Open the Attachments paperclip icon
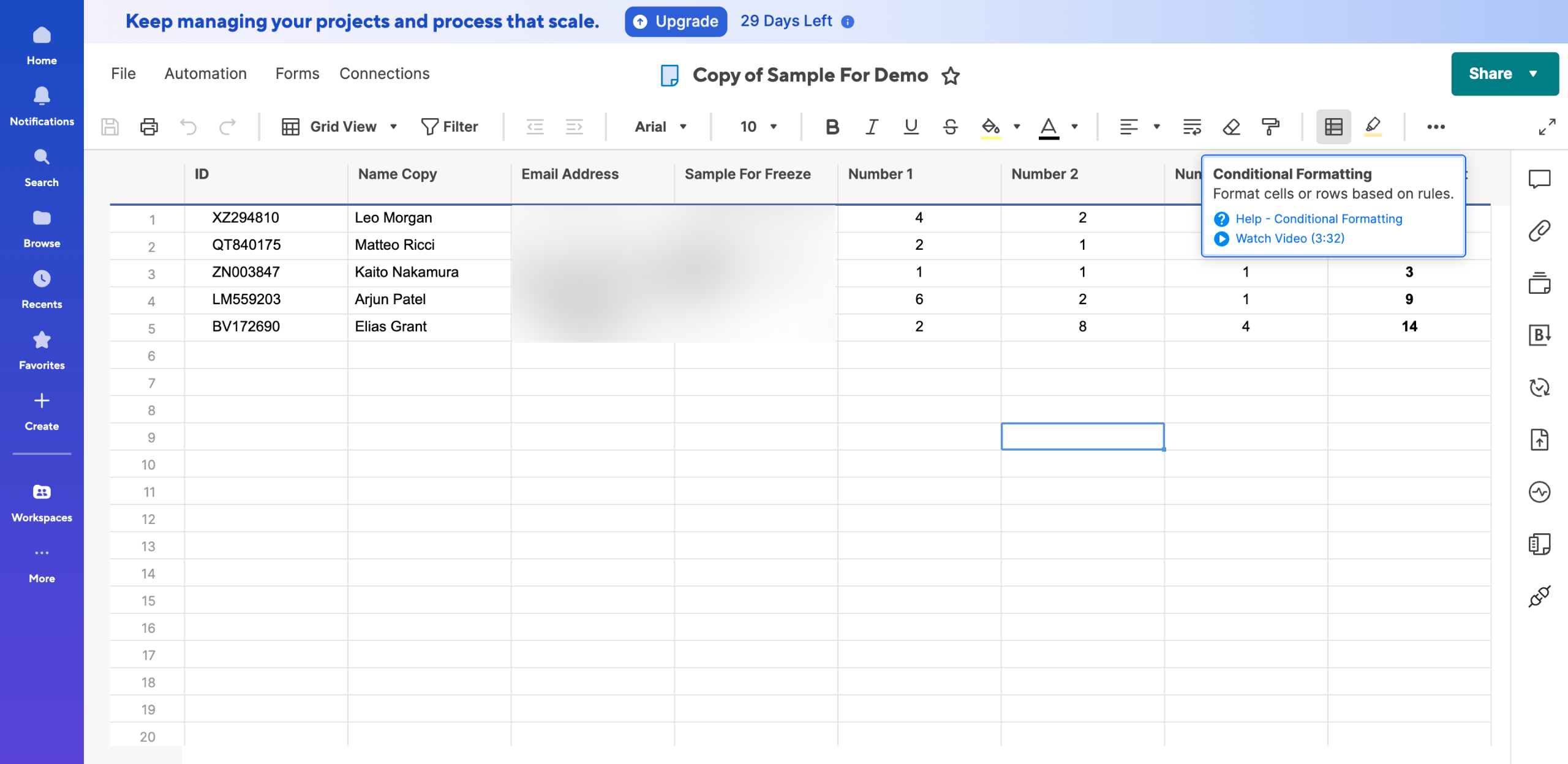 (1539, 231)
